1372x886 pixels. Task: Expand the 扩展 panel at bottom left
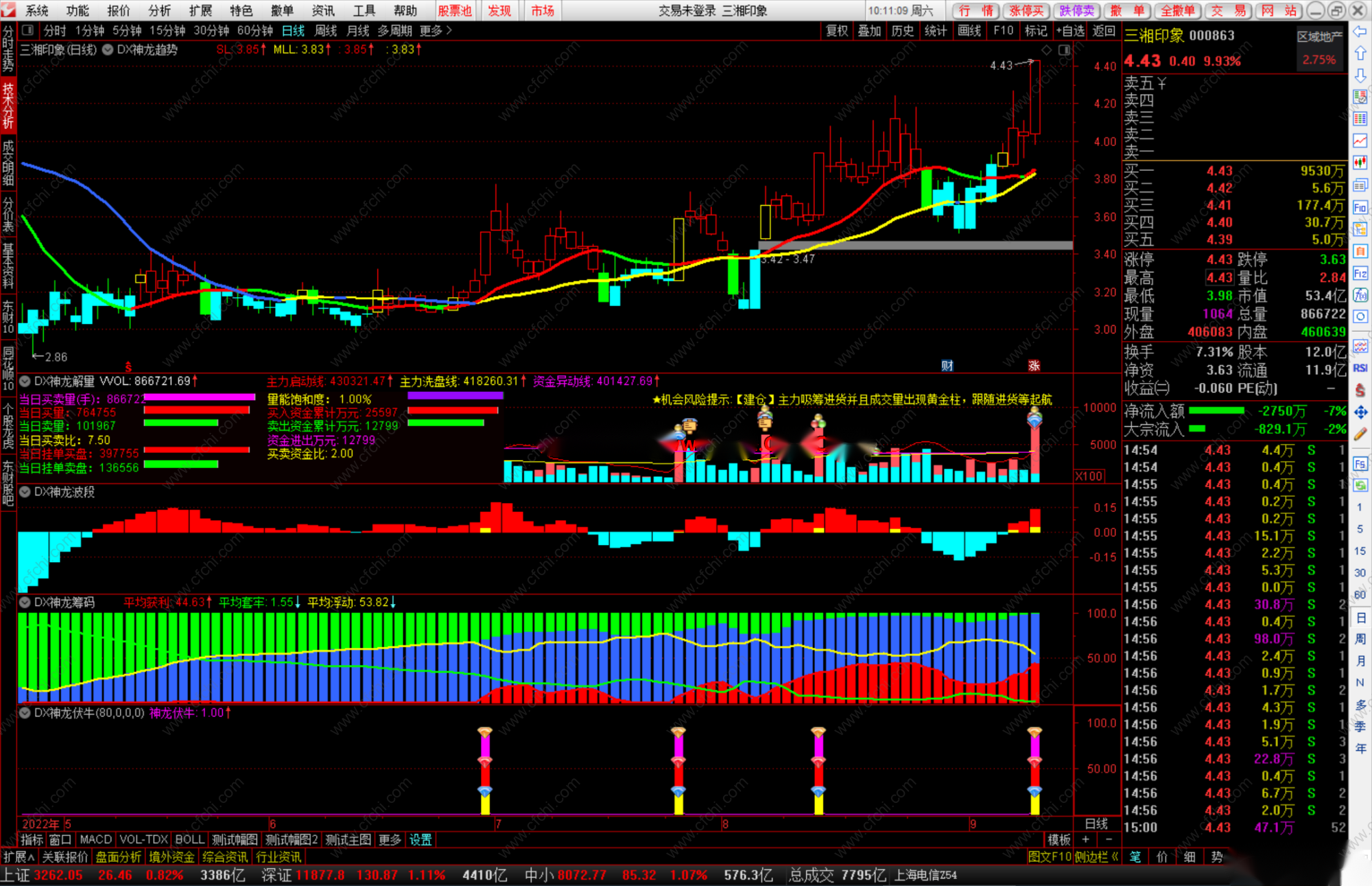point(19,857)
